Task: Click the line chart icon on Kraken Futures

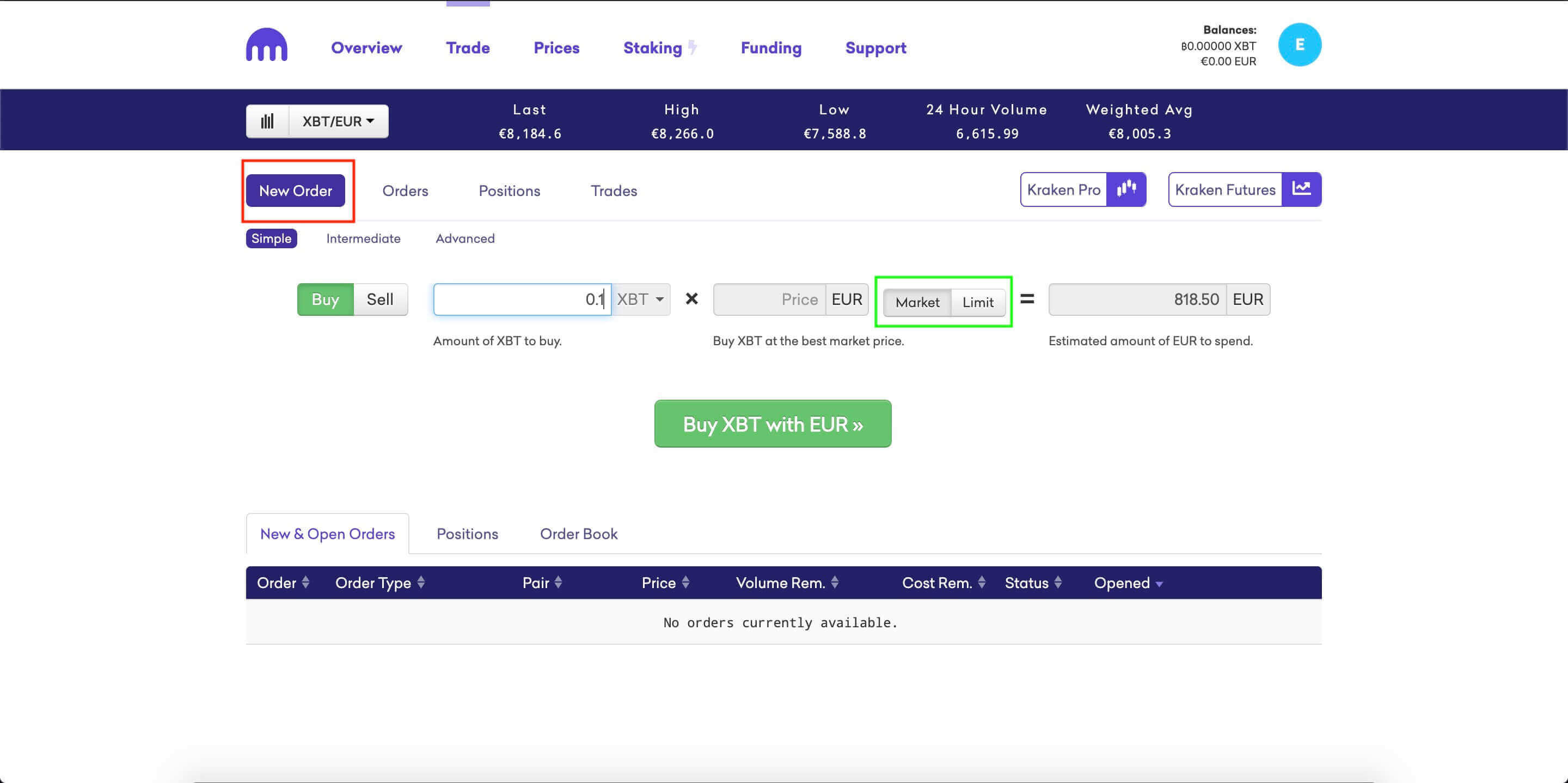Action: click(x=1301, y=189)
